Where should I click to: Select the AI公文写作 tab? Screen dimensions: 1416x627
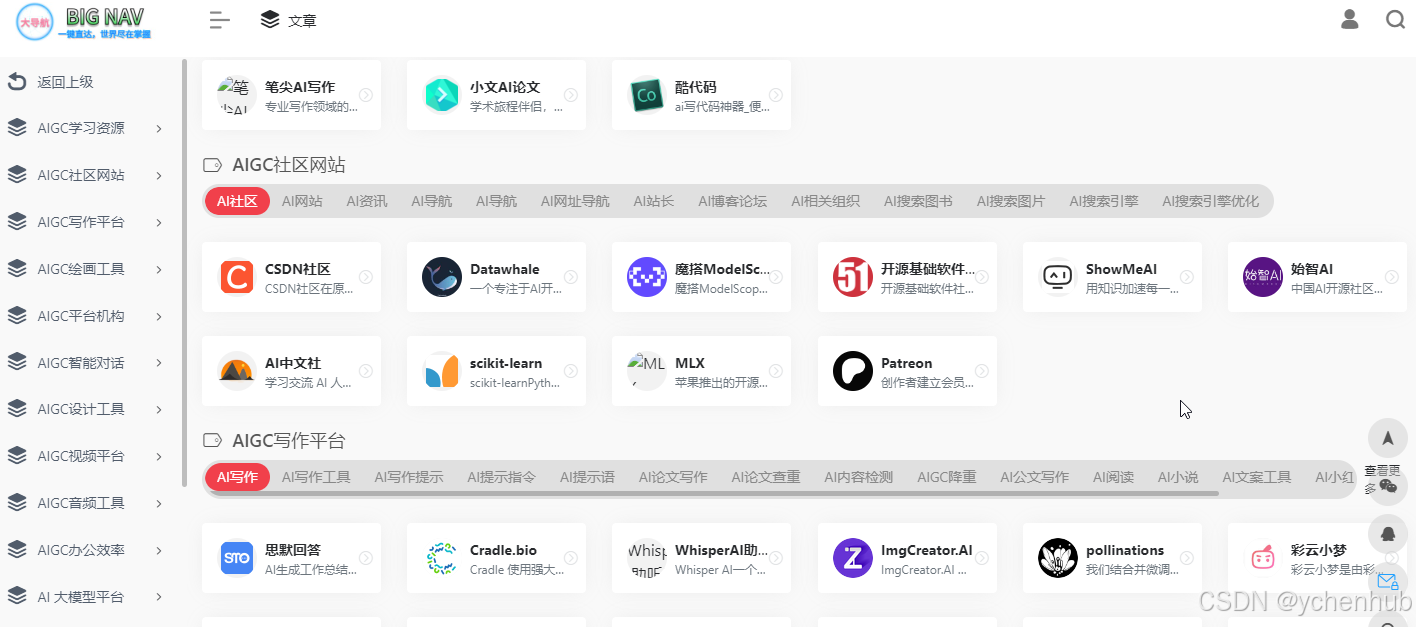tap(1034, 477)
